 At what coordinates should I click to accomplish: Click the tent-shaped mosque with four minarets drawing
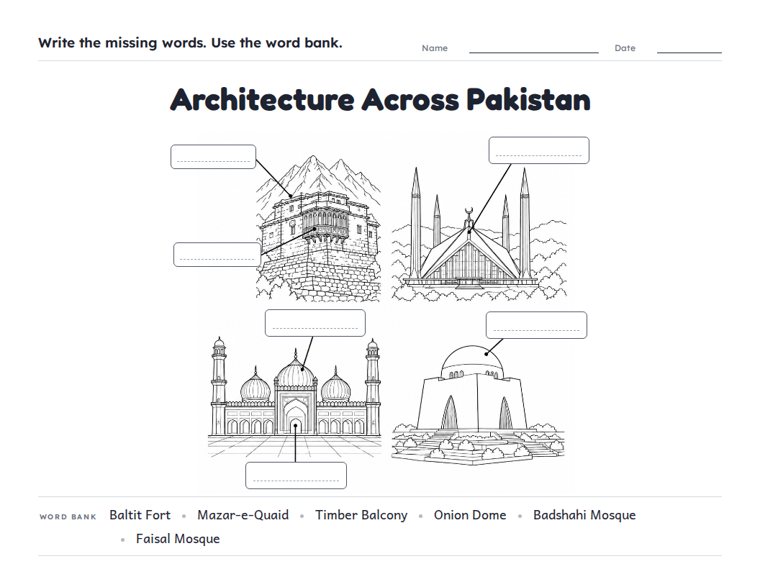[479, 234]
